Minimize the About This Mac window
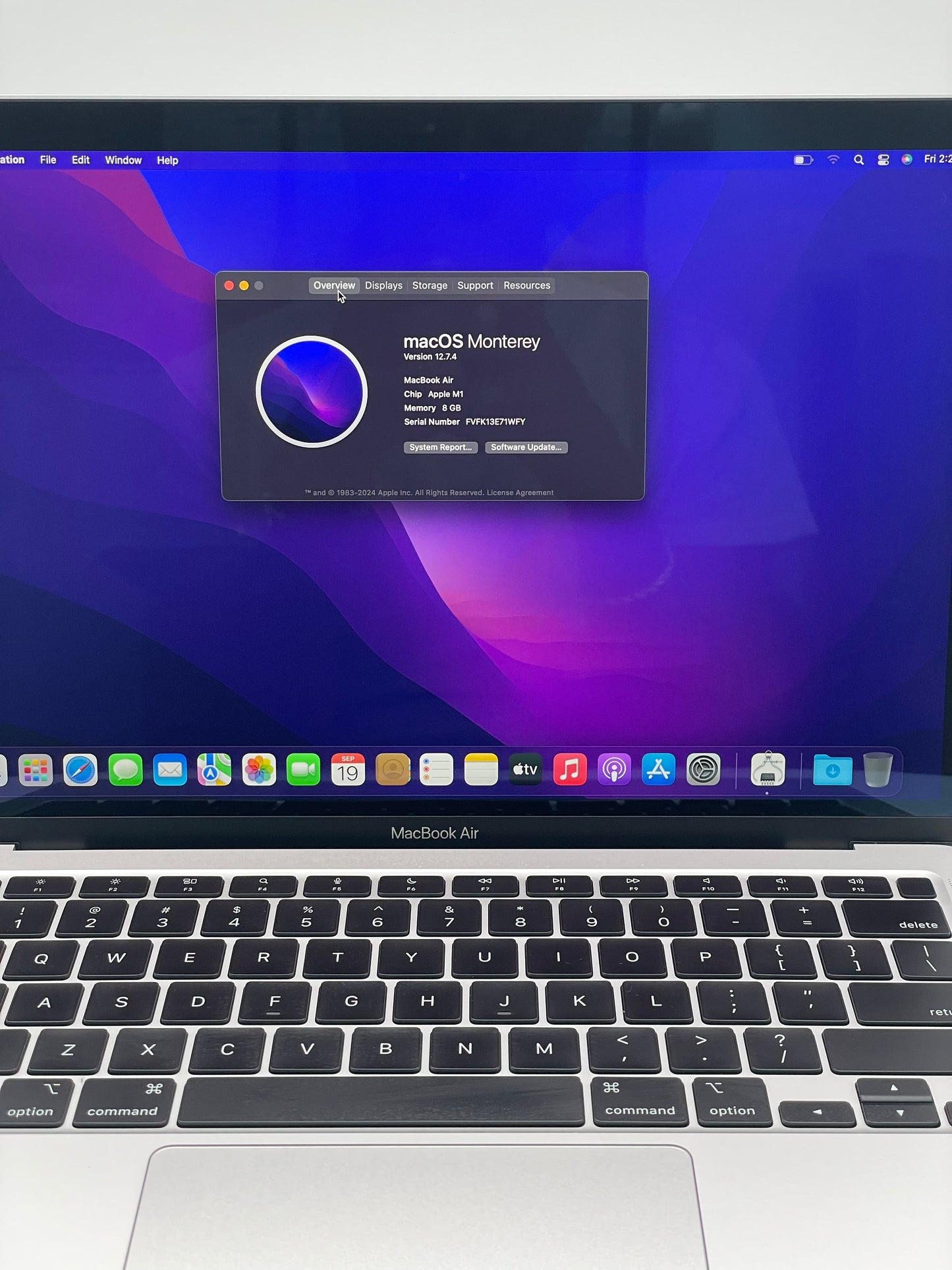Screen dimensions: 952x1270 click(x=244, y=286)
